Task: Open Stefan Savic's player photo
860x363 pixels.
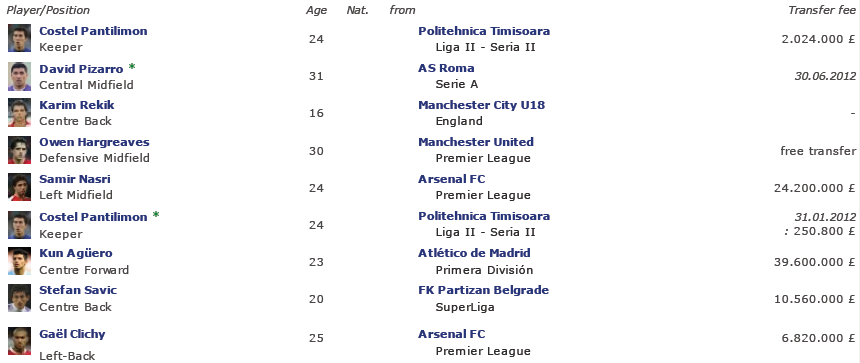Action: (19, 298)
